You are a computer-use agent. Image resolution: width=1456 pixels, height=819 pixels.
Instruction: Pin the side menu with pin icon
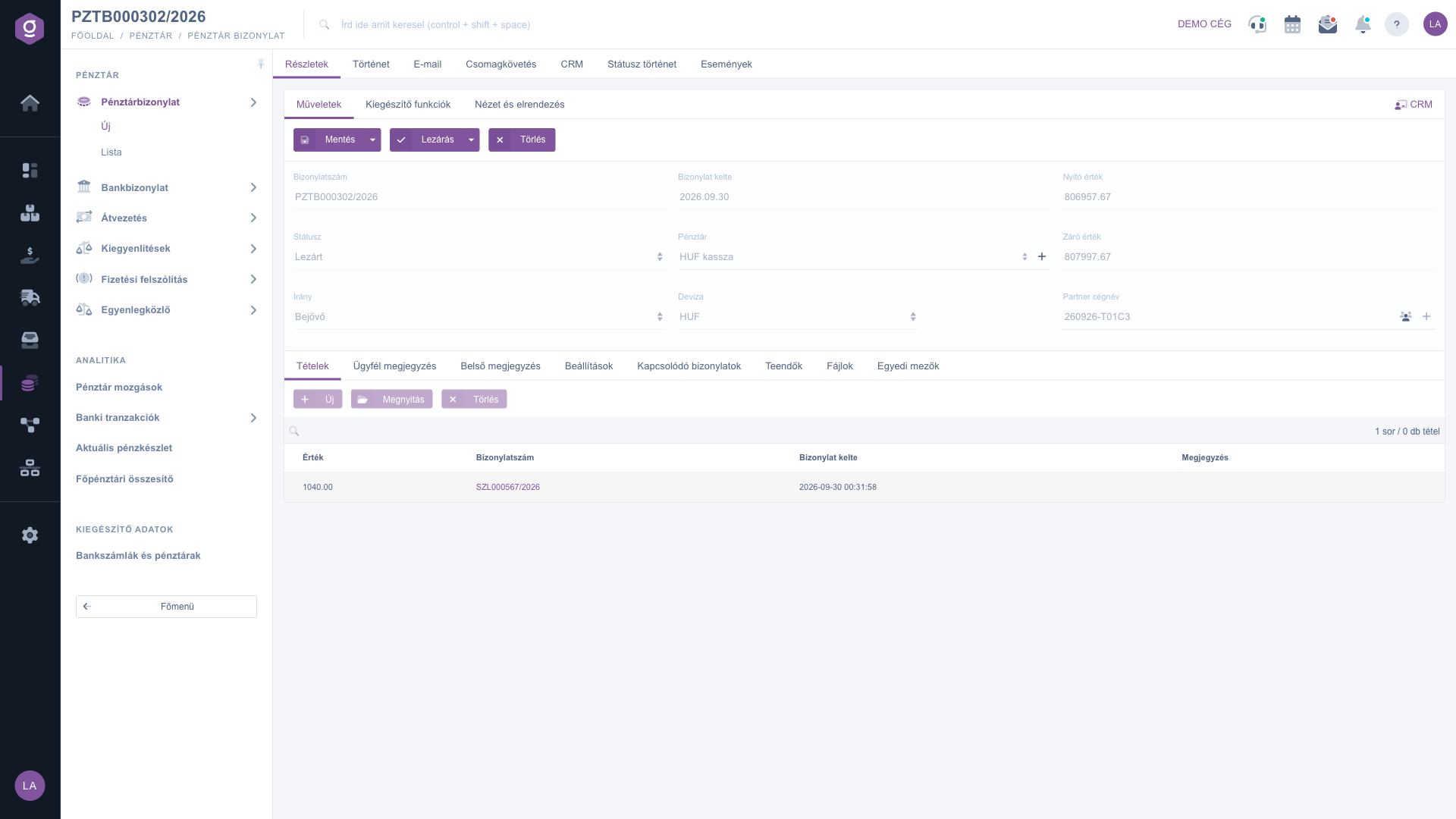point(261,64)
